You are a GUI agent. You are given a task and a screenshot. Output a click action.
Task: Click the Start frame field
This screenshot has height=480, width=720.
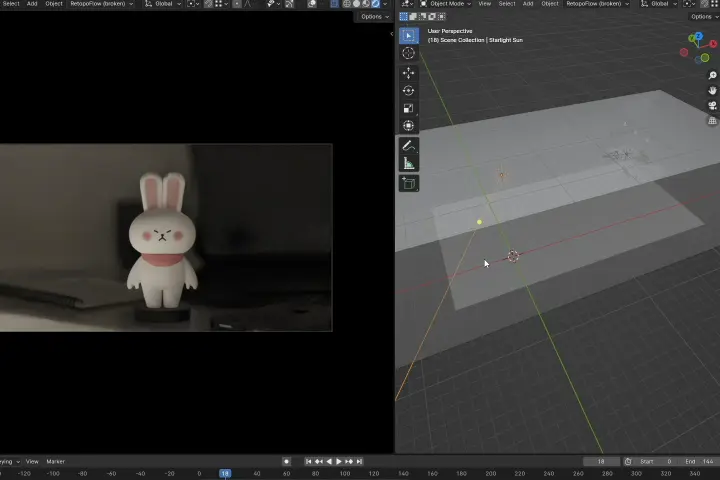pos(657,461)
